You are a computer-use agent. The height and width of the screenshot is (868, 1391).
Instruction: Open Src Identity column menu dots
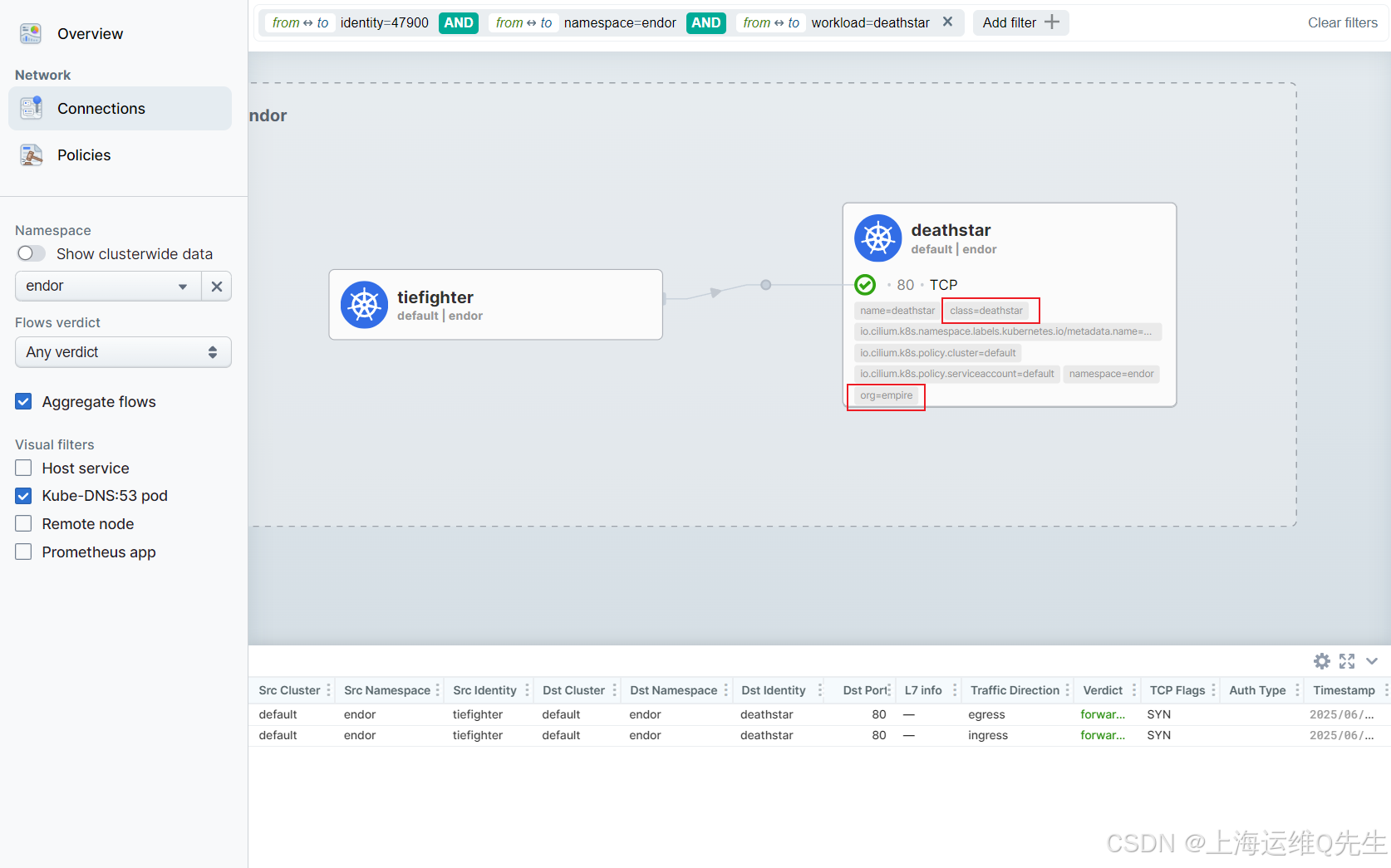click(527, 690)
